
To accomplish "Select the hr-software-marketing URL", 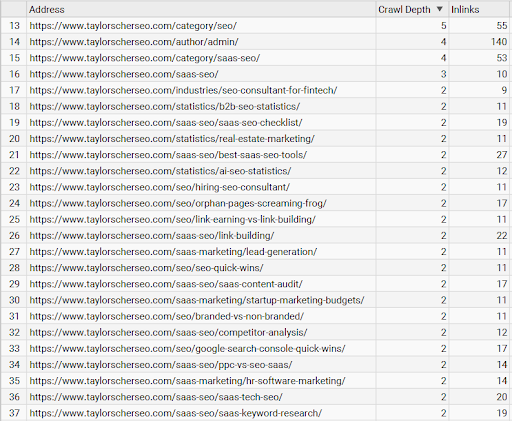I will 187,381.
